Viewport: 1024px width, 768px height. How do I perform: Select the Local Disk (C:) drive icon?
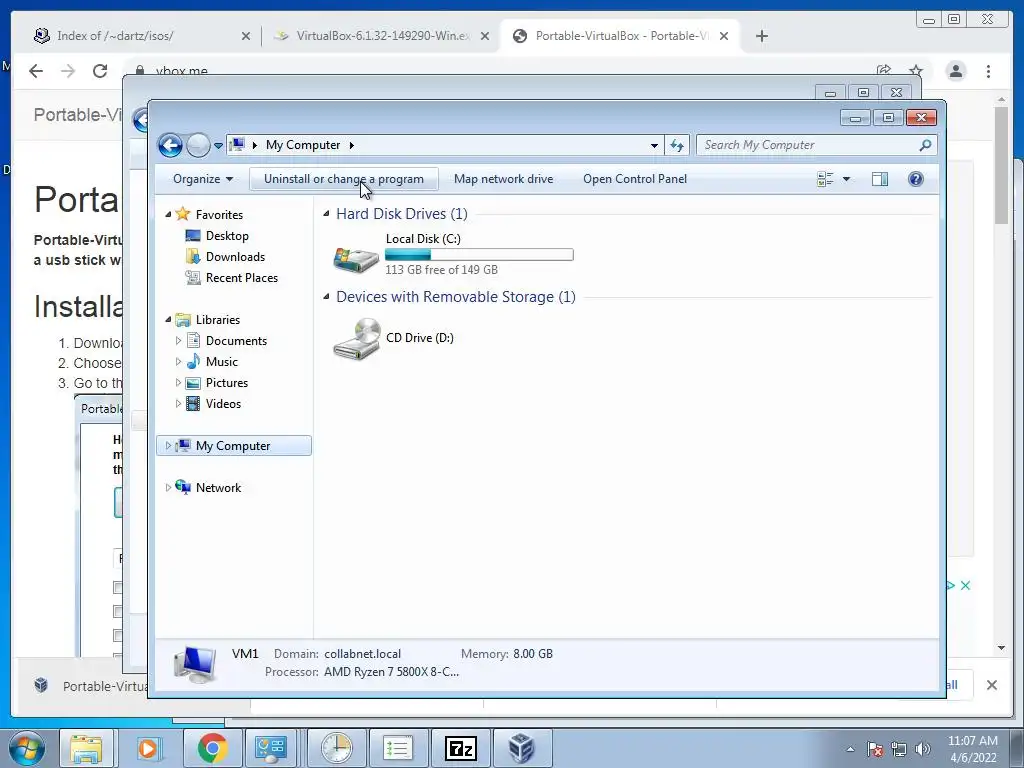[356, 259]
